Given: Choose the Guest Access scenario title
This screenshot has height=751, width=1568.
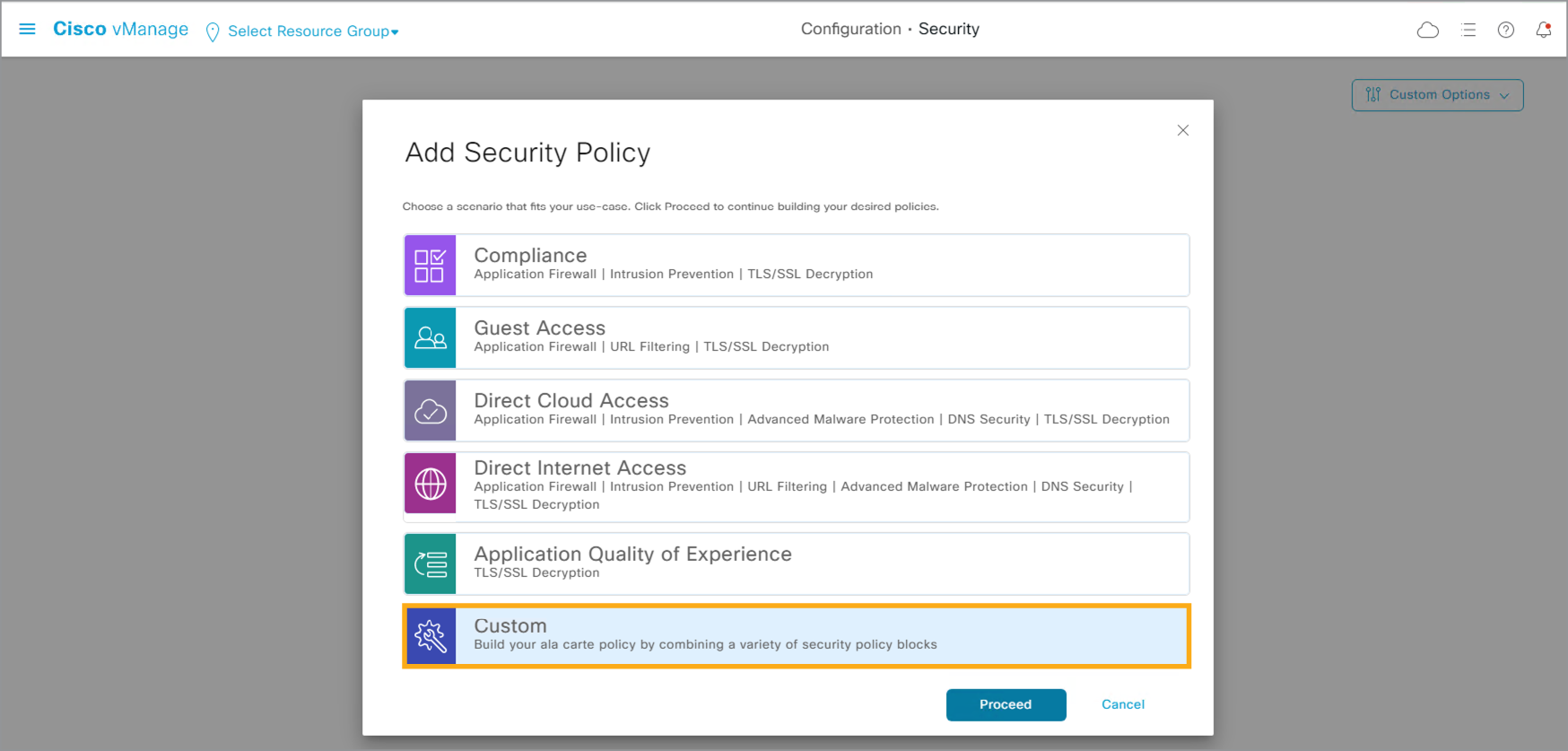Looking at the screenshot, I should point(539,328).
